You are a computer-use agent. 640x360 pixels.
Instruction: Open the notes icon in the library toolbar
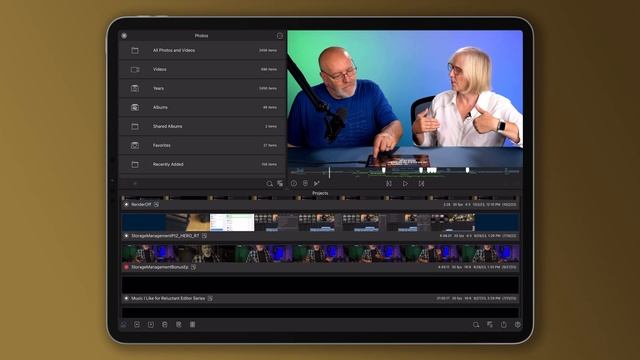[305, 184]
